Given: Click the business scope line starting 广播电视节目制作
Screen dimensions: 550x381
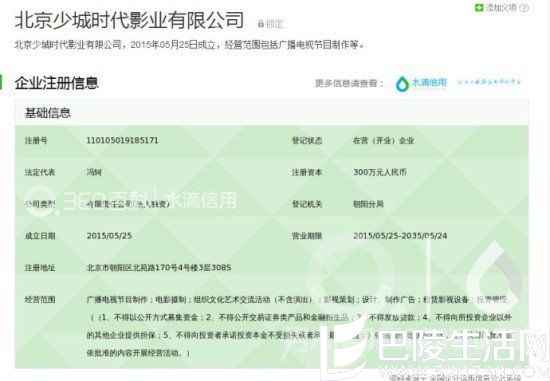Looking at the screenshot, I should 299,300.
